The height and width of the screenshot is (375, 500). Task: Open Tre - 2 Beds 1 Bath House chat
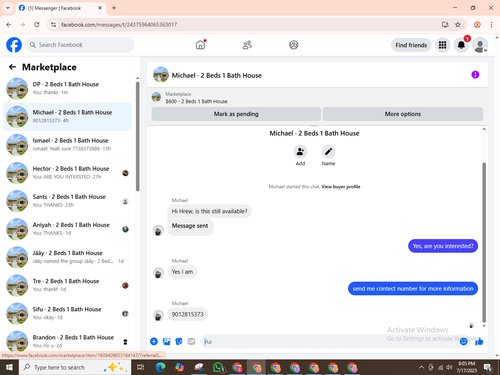click(67, 285)
